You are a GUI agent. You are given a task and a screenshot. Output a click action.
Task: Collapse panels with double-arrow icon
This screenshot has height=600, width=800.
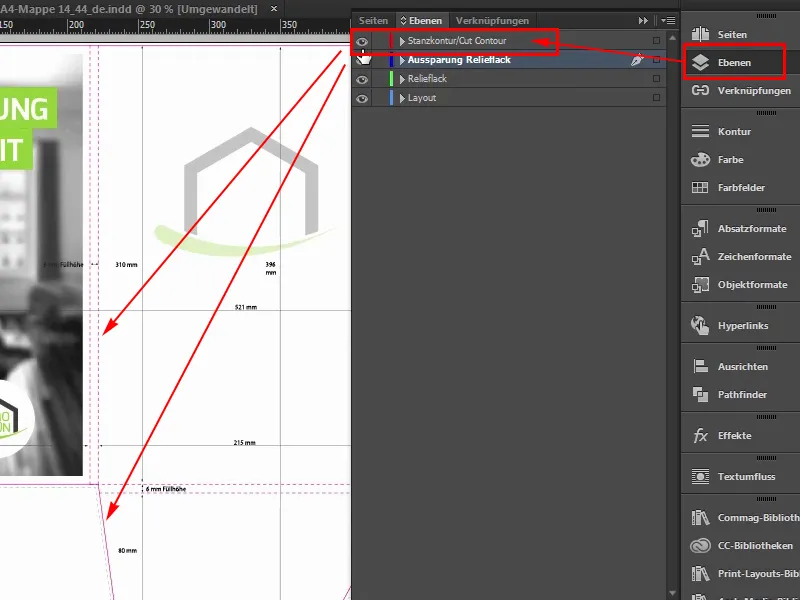tap(643, 20)
